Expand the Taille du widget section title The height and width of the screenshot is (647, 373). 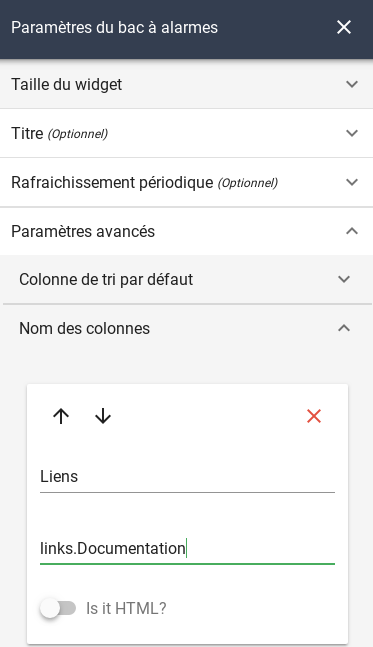[66, 85]
